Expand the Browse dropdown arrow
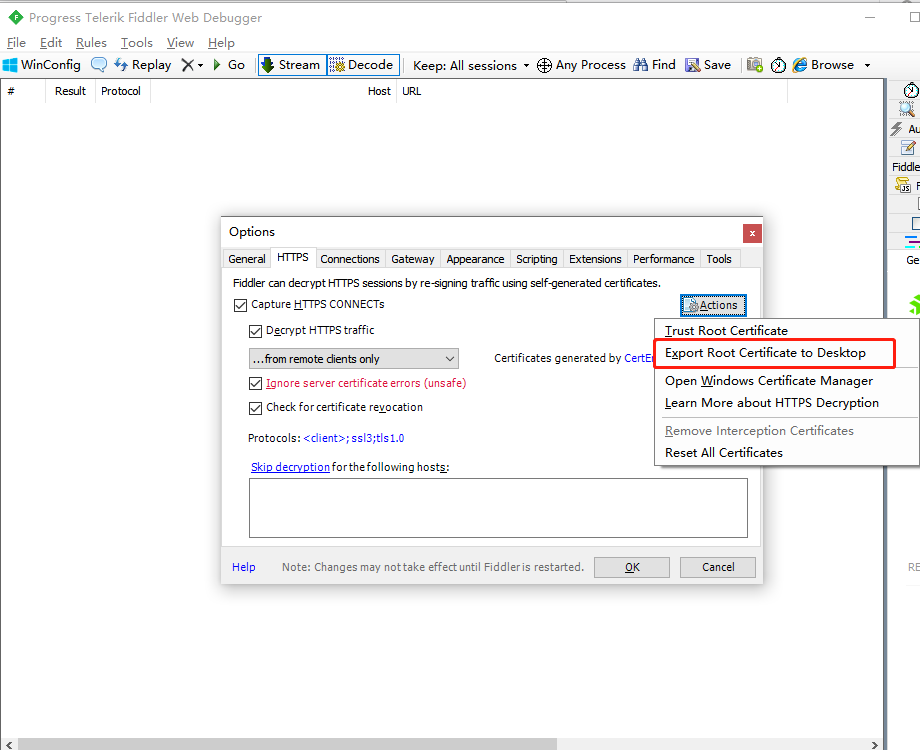The height and width of the screenshot is (750, 920). (x=867, y=66)
